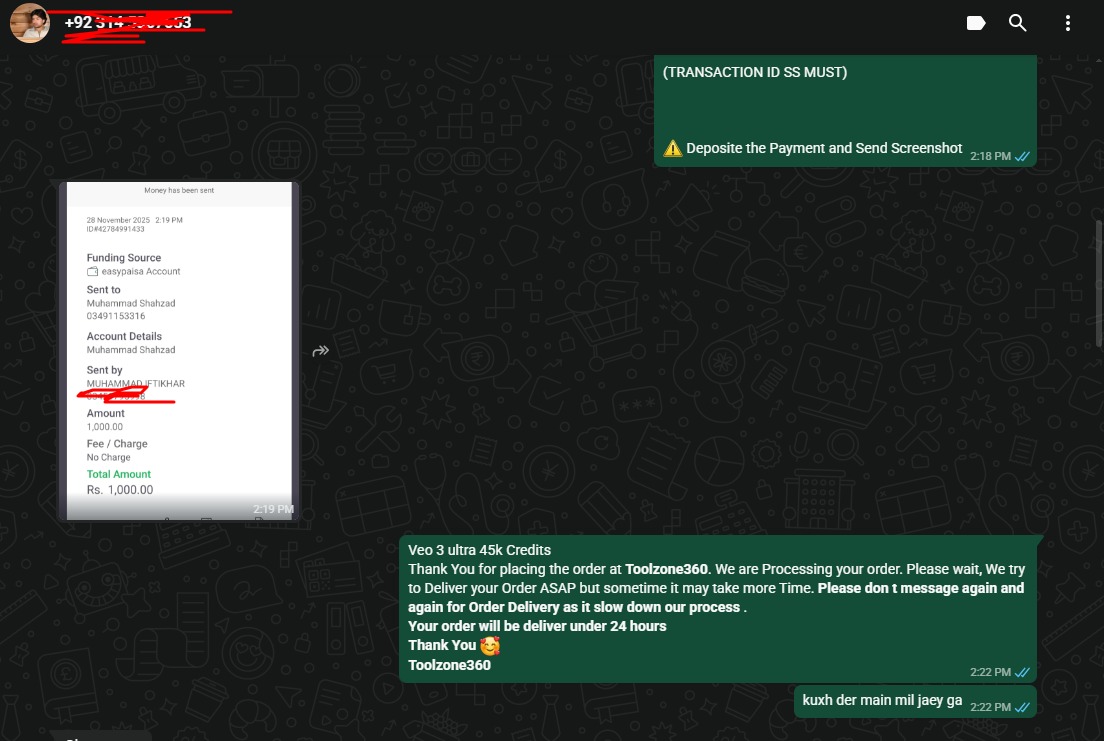Click the '(TRANSACTION ID SS MUST)' message text
Screen dimensions: 1104x741
[x=755, y=72]
